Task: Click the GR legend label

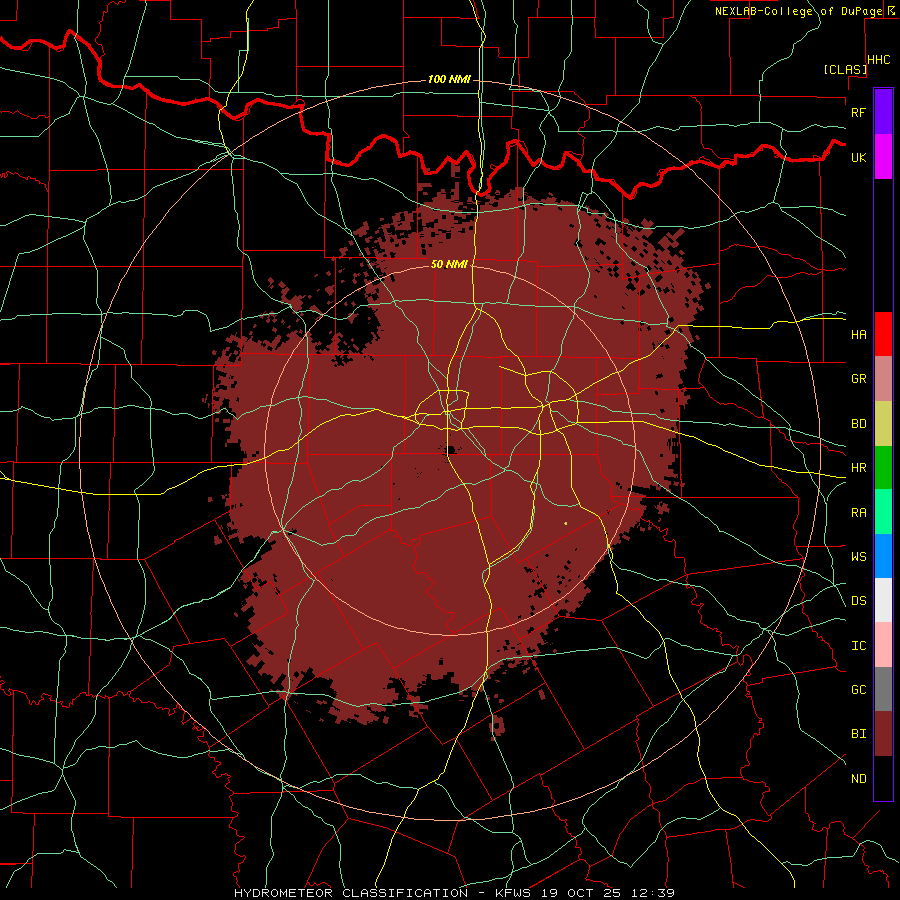Action: click(859, 379)
